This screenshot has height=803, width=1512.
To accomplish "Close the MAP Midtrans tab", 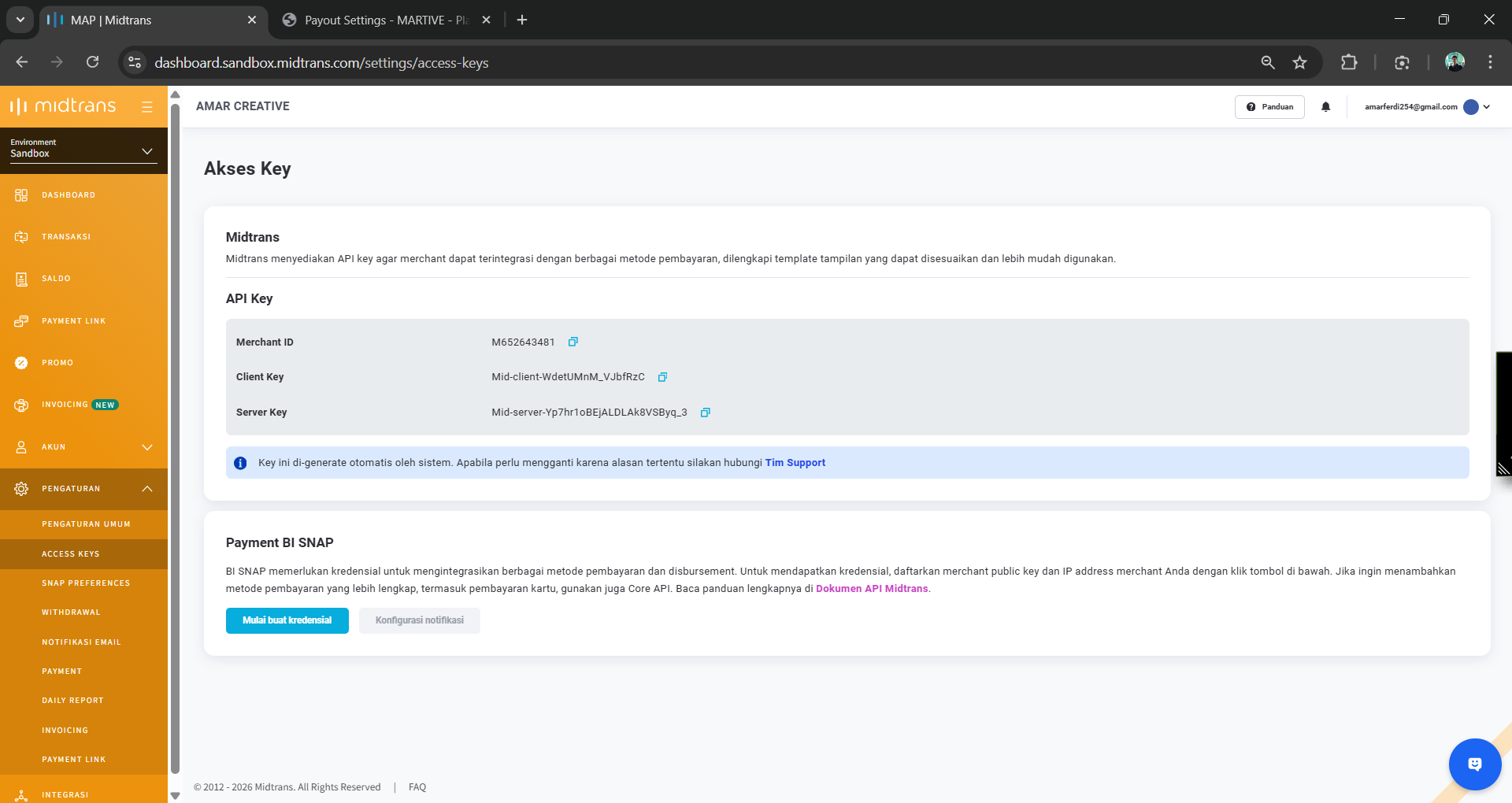I will (252, 20).
